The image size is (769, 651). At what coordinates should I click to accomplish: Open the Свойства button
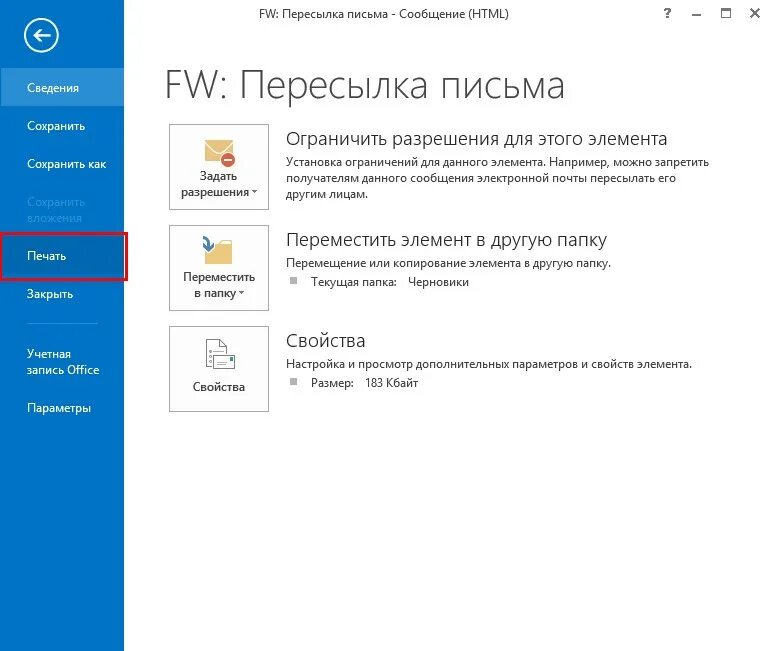(x=219, y=369)
